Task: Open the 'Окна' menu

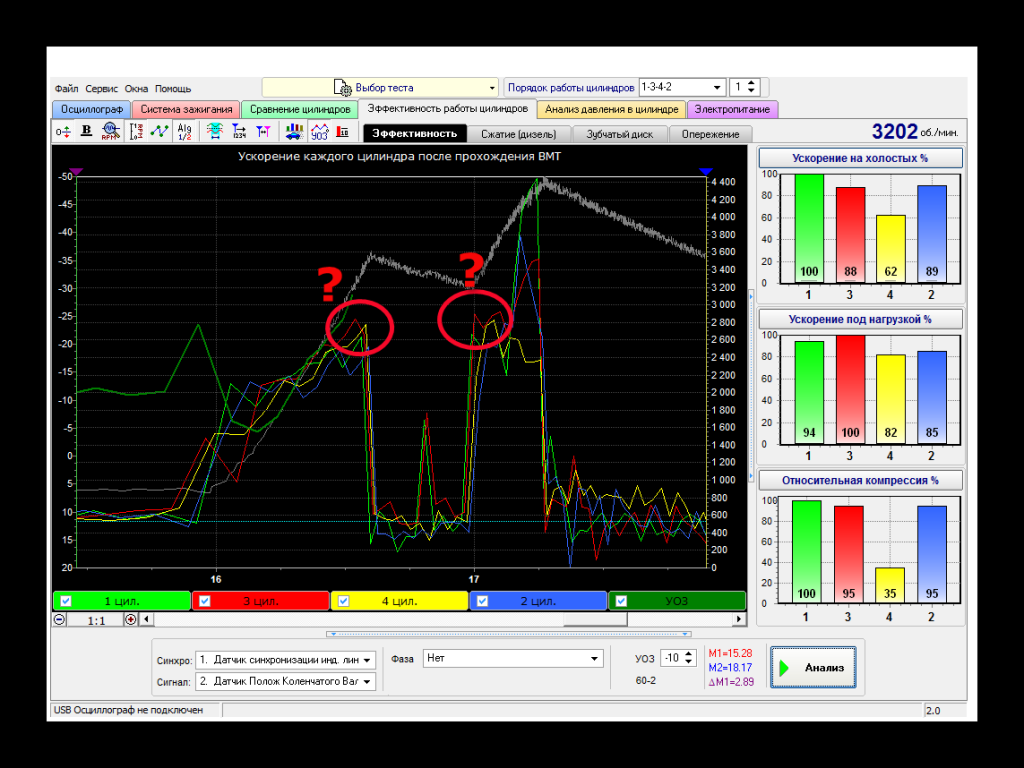Action: (x=136, y=88)
